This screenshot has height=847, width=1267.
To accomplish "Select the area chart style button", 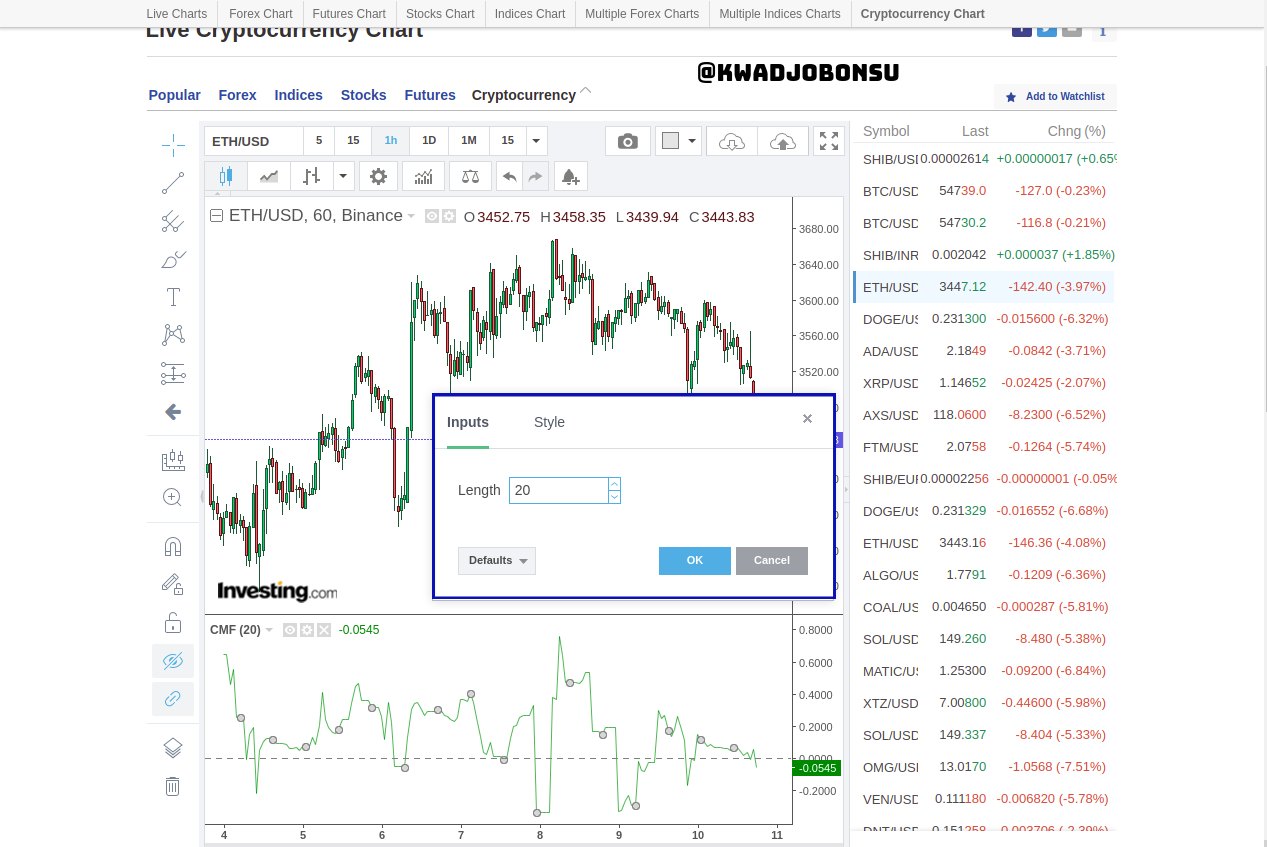I will tap(269, 176).
